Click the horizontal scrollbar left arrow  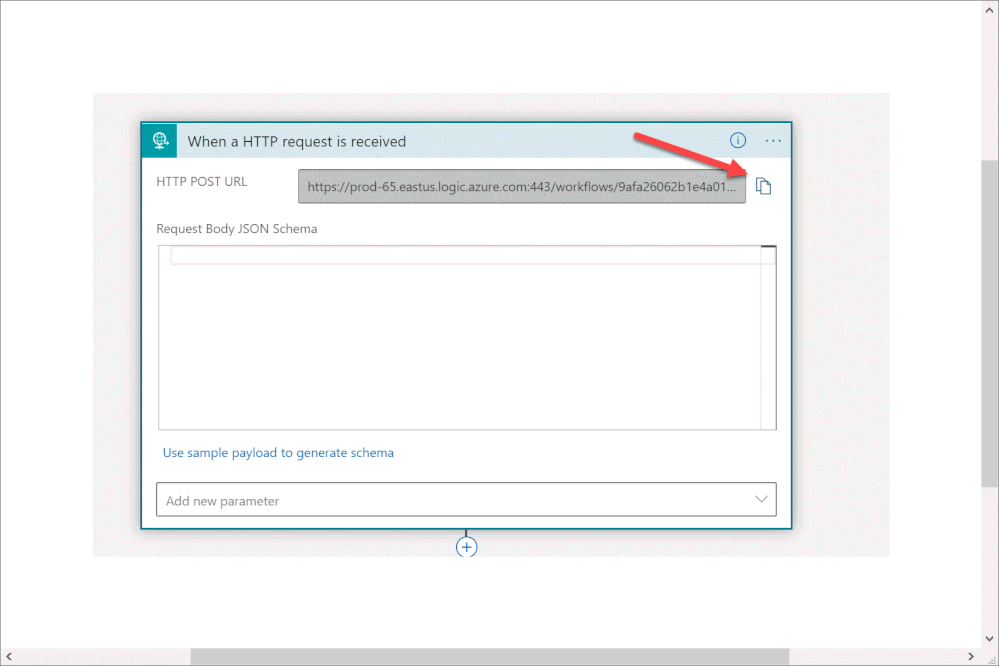(9, 656)
